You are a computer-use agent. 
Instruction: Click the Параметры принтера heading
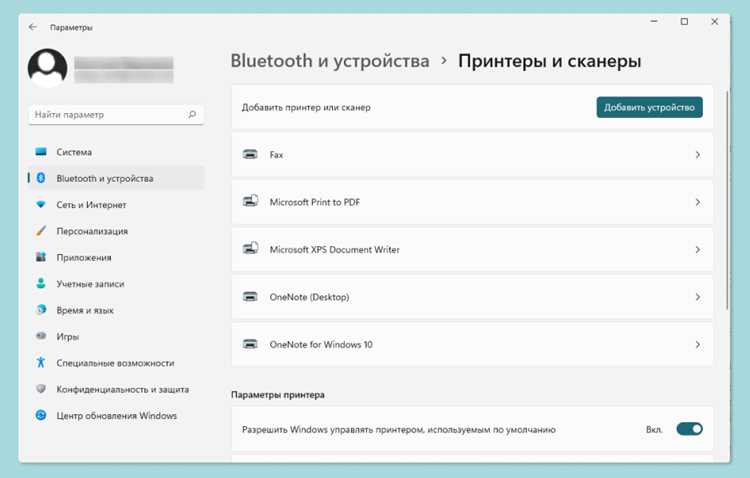click(278, 395)
